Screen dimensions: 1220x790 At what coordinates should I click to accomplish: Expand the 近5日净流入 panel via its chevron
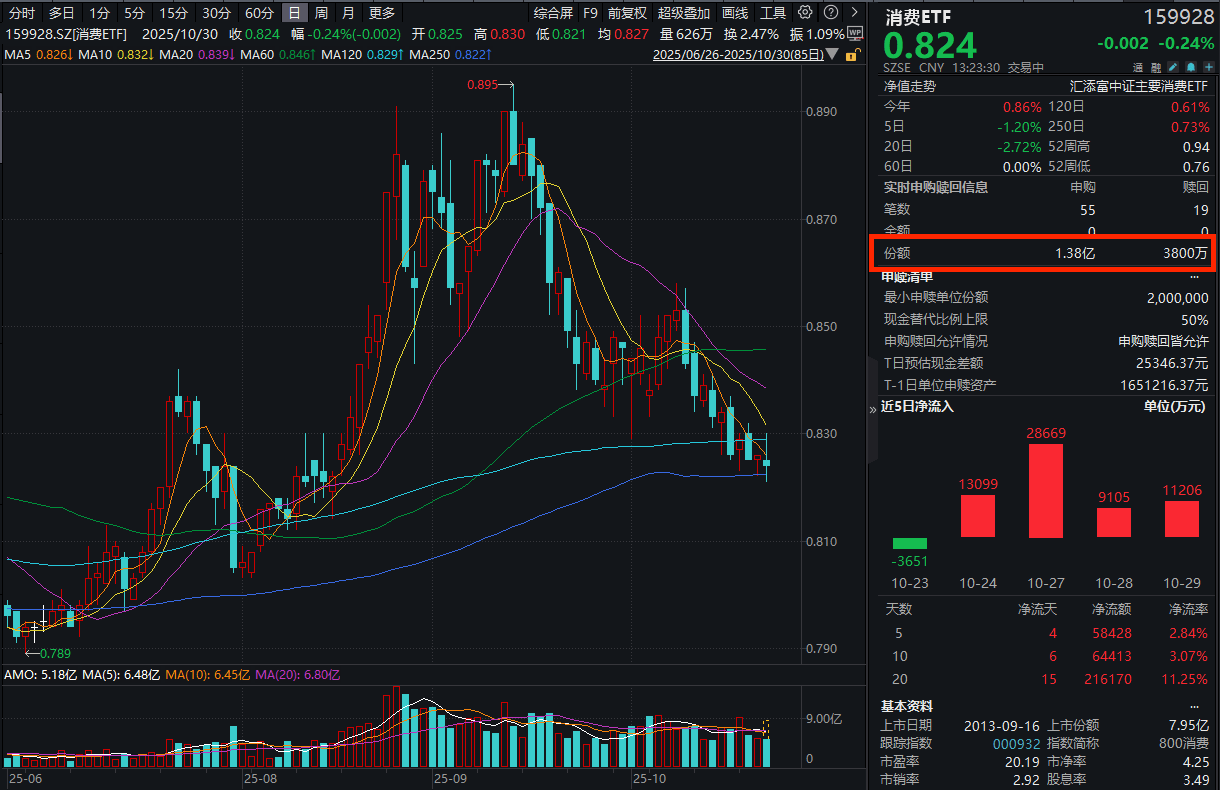point(873,408)
